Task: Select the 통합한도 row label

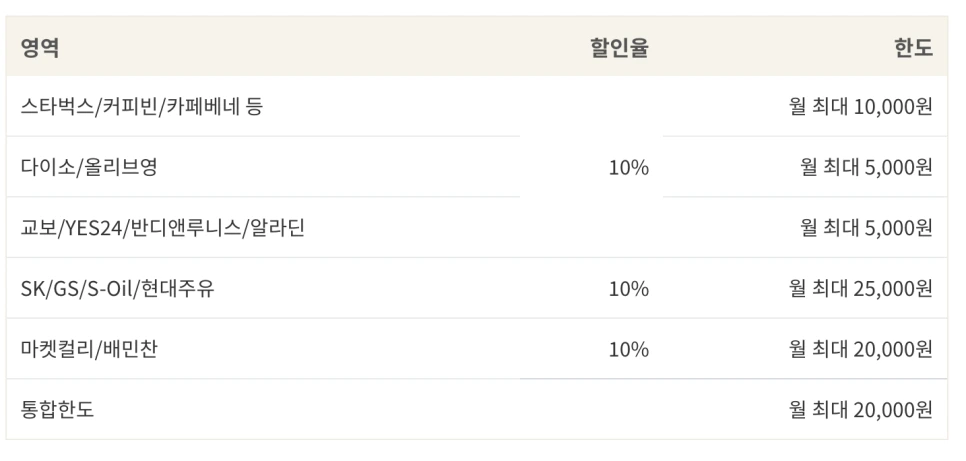Action: click(x=58, y=409)
